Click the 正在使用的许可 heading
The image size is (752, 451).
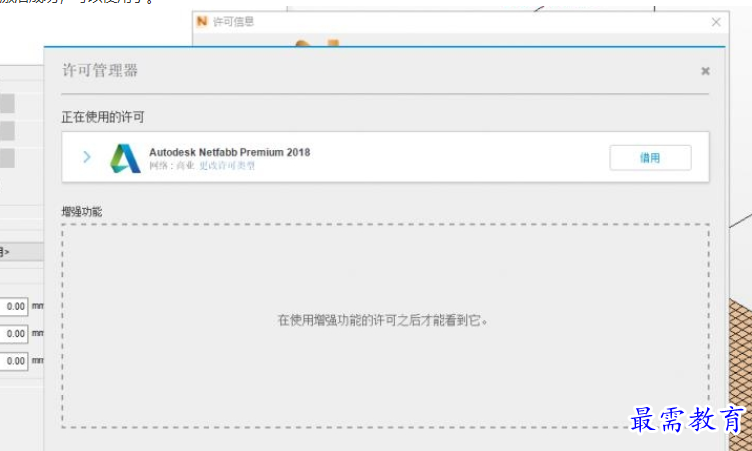pos(103,117)
